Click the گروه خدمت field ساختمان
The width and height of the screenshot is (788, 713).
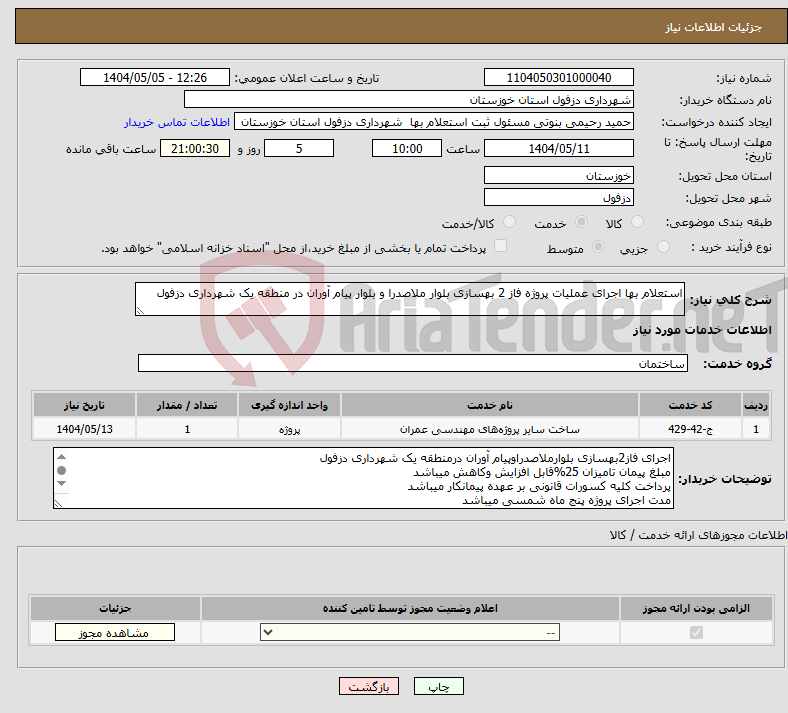tap(413, 363)
